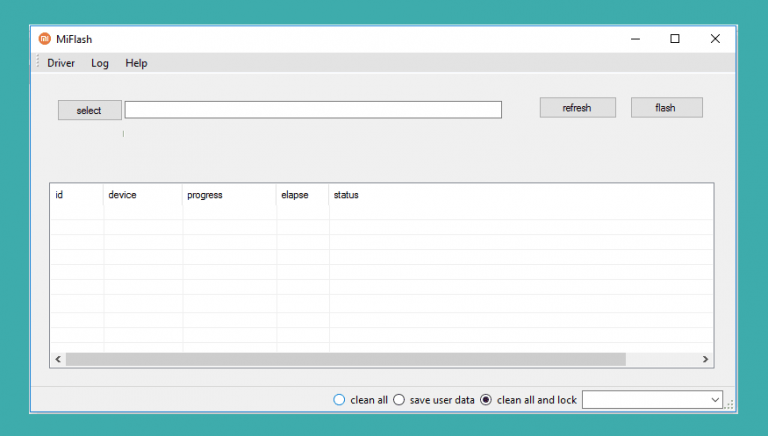
Task: Click the 'id' column header
Action: [76, 195]
